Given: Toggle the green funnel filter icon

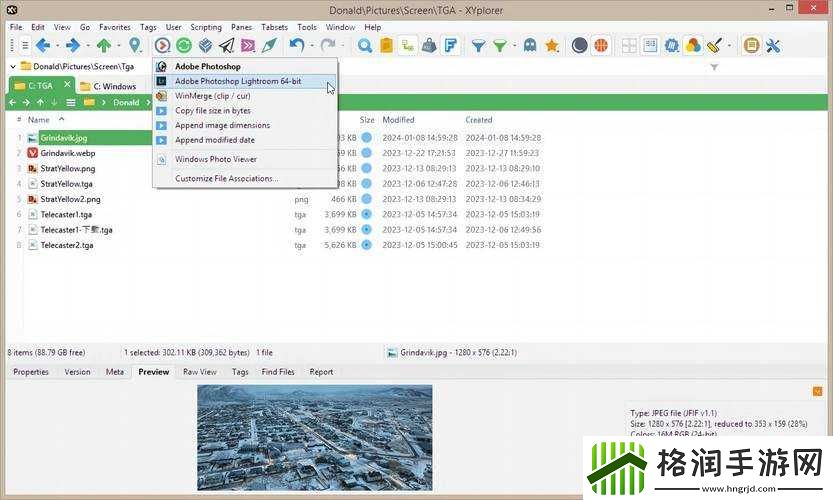Looking at the screenshot, I should pyautogui.click(x=500, y=46).
